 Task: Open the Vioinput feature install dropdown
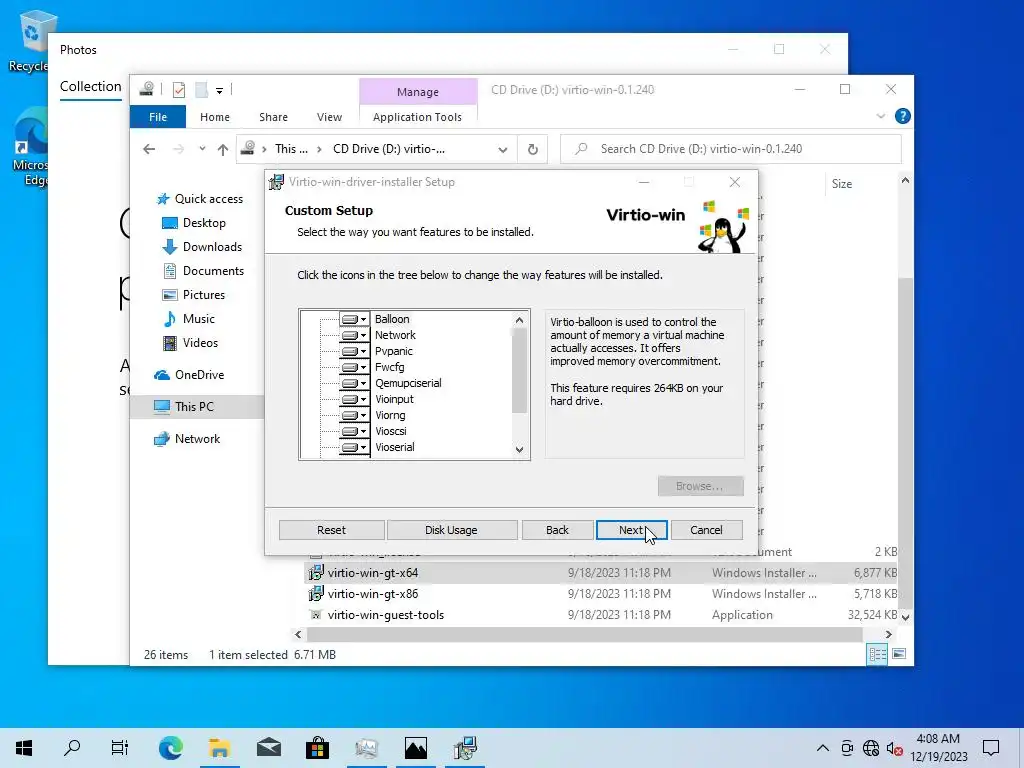point(354,399)
